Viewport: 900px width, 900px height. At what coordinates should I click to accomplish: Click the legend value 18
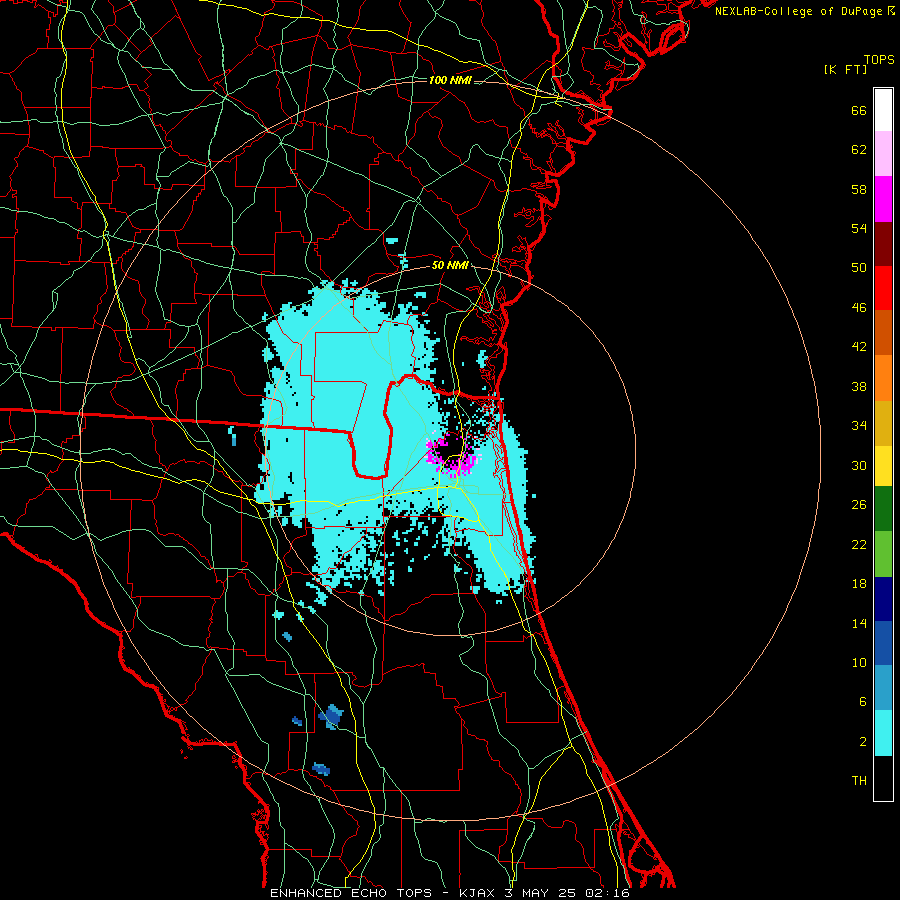(x=859, y=584)
